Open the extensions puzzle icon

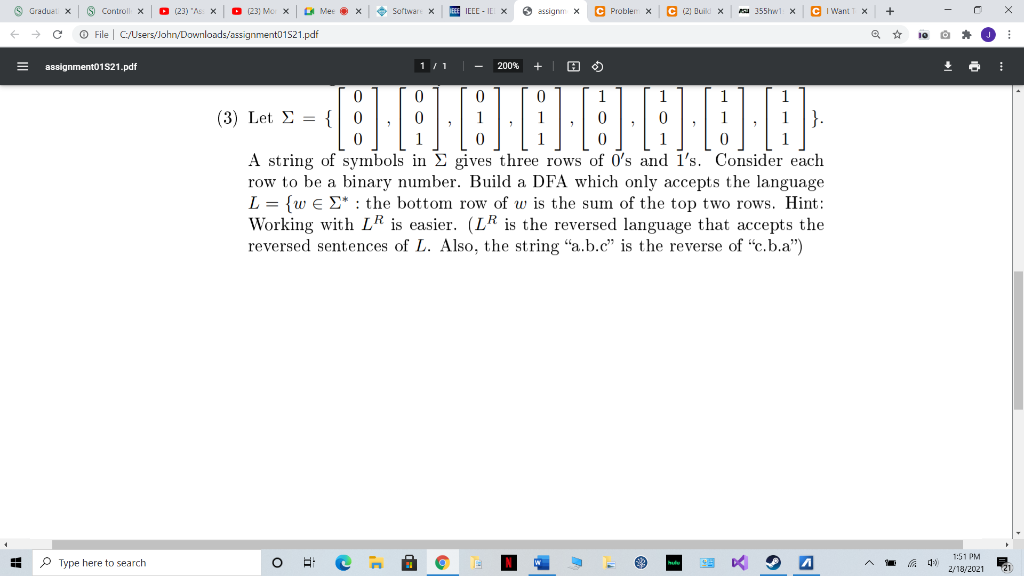click(967, 32)
